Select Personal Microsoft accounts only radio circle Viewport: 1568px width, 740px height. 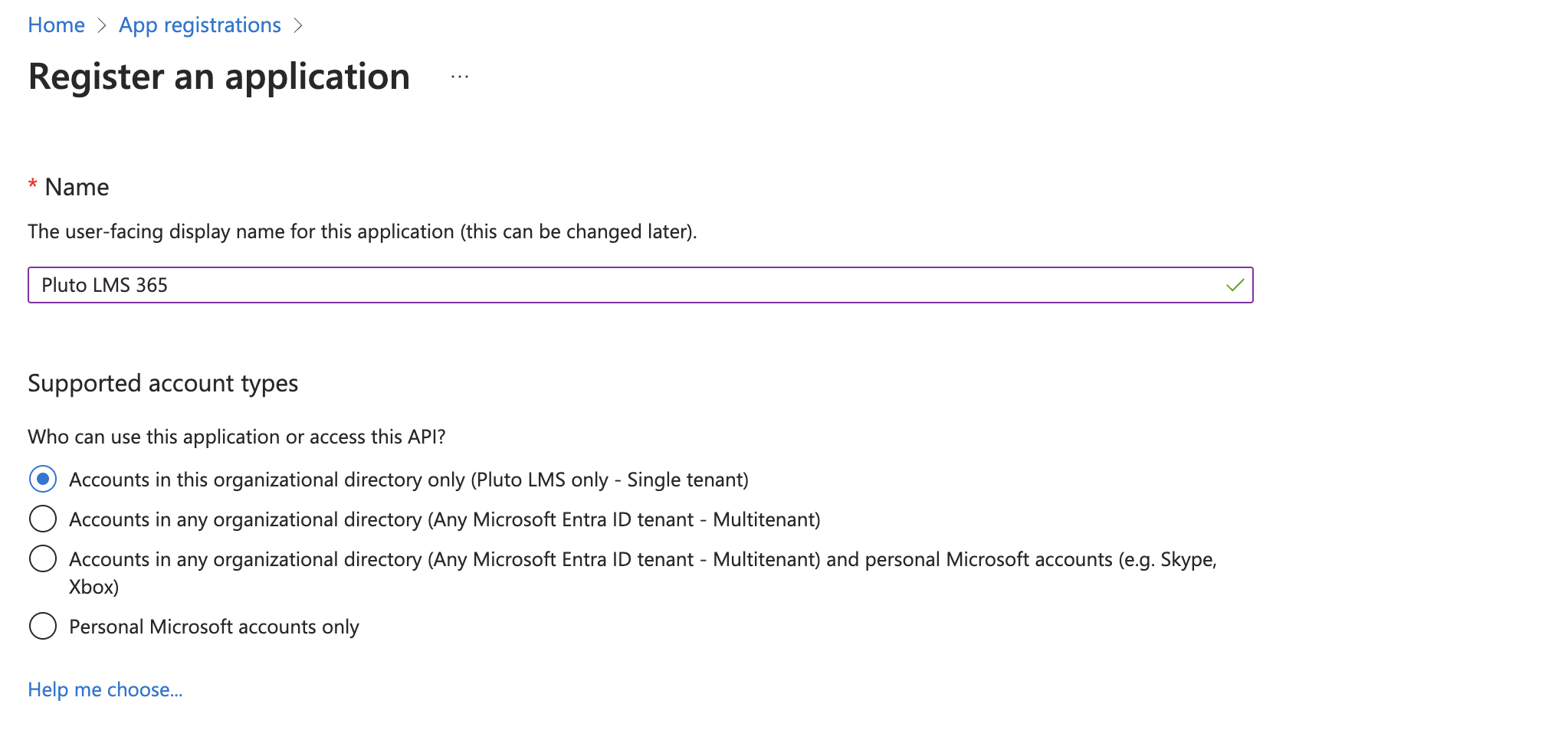pos(43,626)
